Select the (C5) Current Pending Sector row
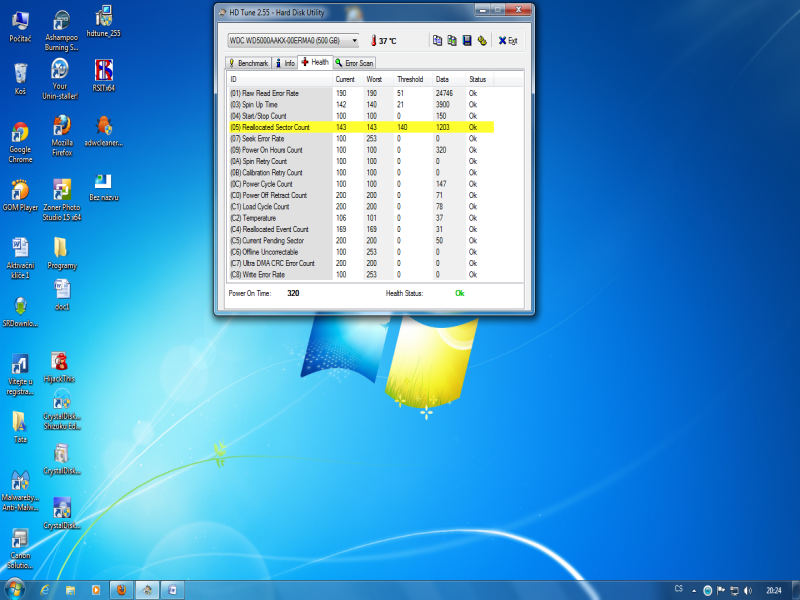 point(361,240)
